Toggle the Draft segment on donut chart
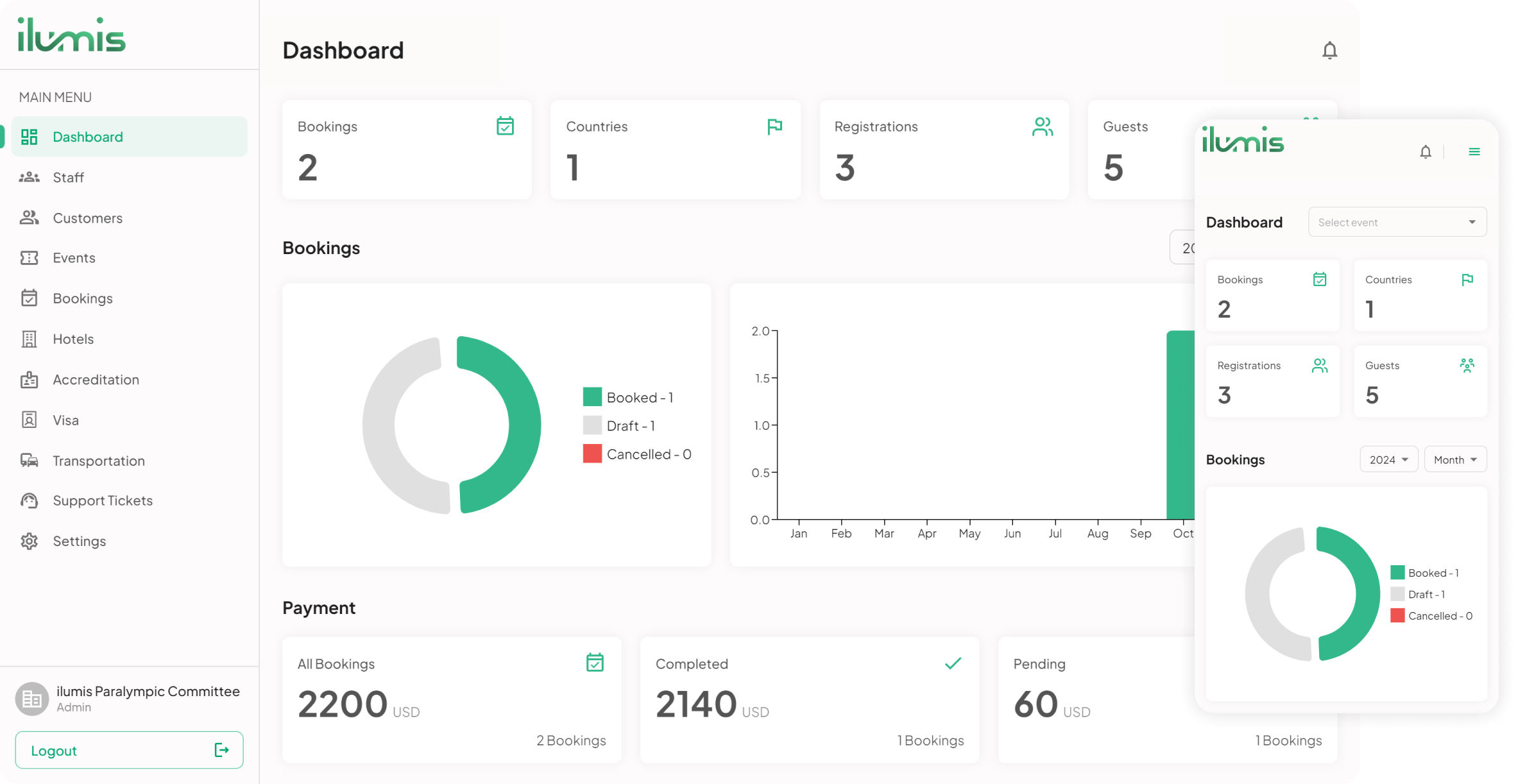Screen dimensions: 1518x784 619,425
